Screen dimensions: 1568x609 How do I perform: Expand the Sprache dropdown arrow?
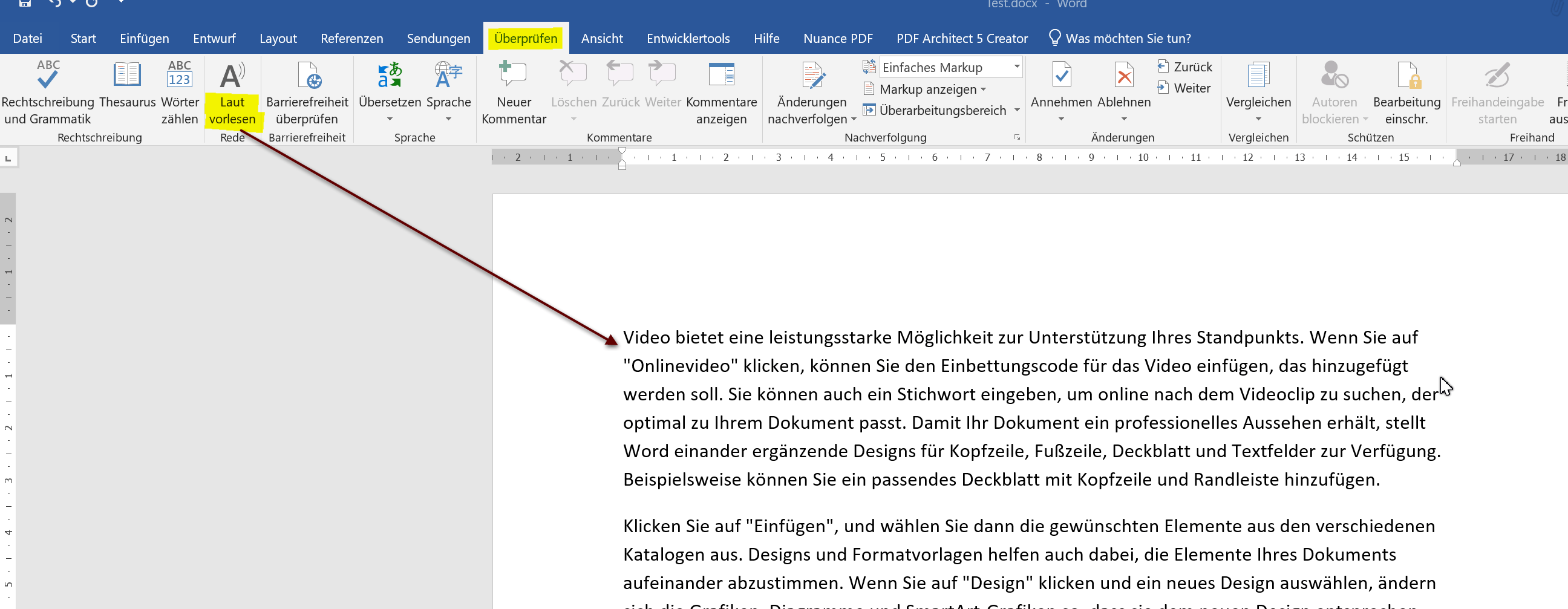click(449, 119)
